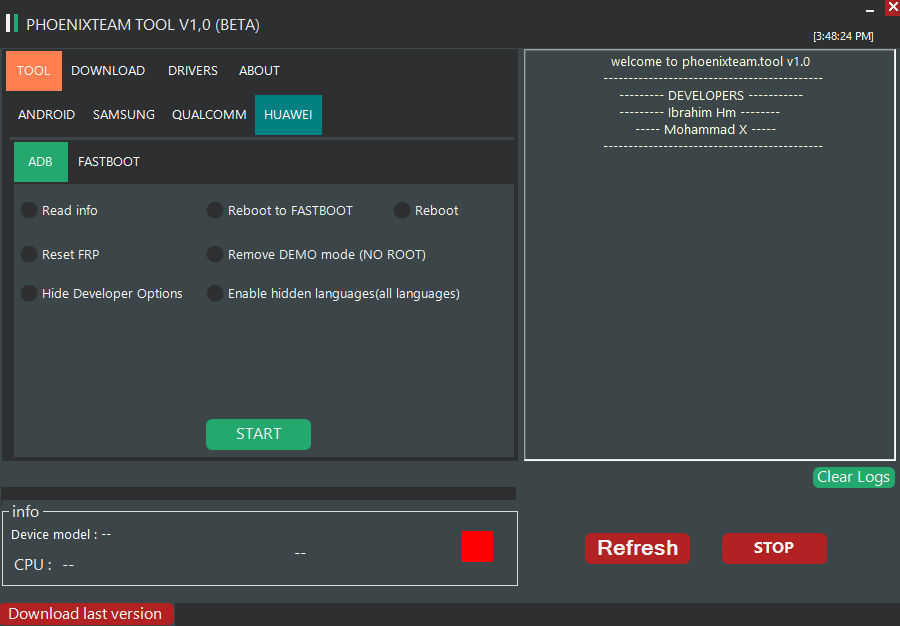Click the green START button
The height and width of the screenshot is (626, 900).
(x=258, y=434)
